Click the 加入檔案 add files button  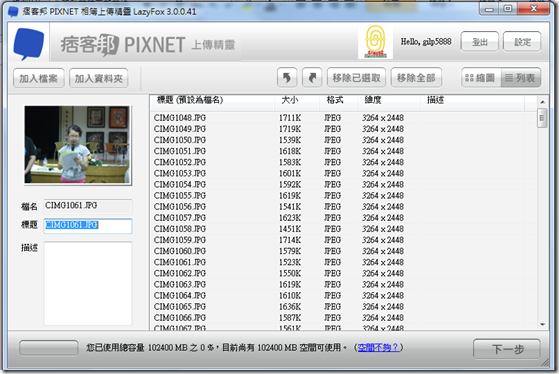[x=39, y=78]
